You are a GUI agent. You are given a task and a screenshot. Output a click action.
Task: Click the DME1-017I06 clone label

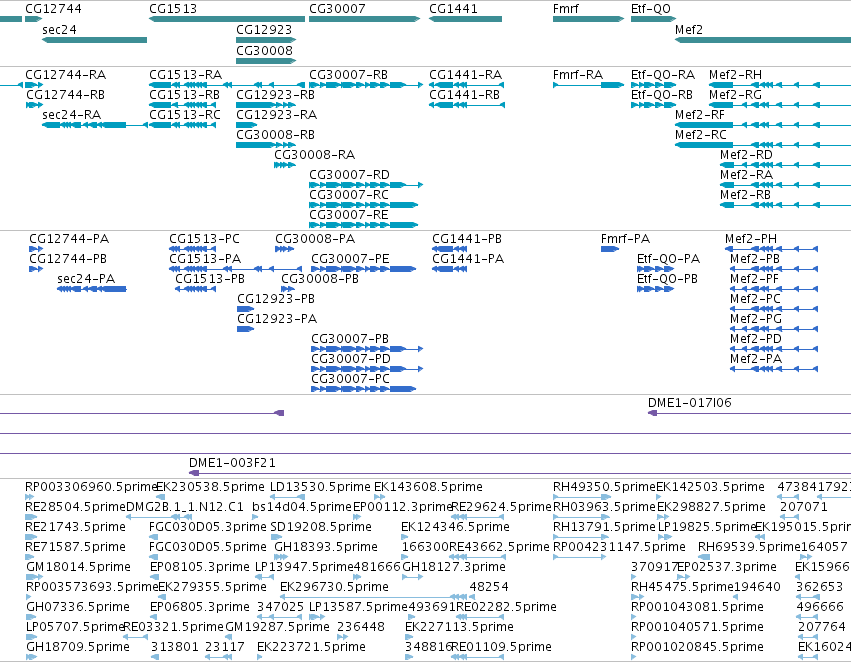690,403
